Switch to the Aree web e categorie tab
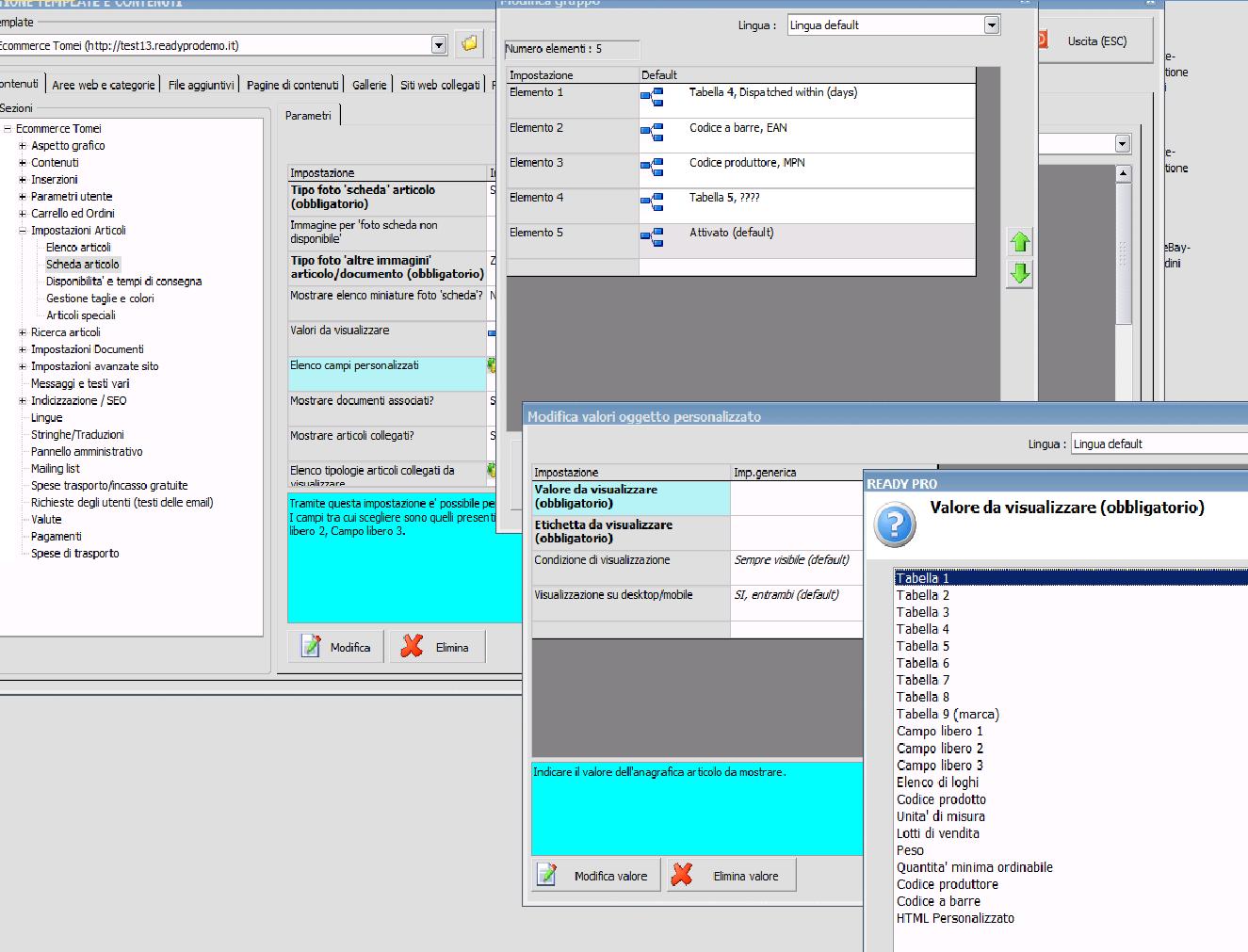This screenshot has width=1248, height=952. 104,85
